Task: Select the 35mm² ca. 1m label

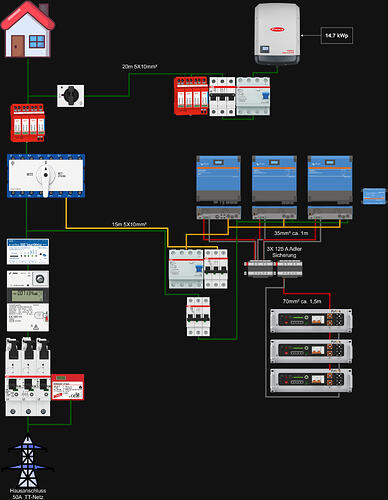Action: click(291, 233)
